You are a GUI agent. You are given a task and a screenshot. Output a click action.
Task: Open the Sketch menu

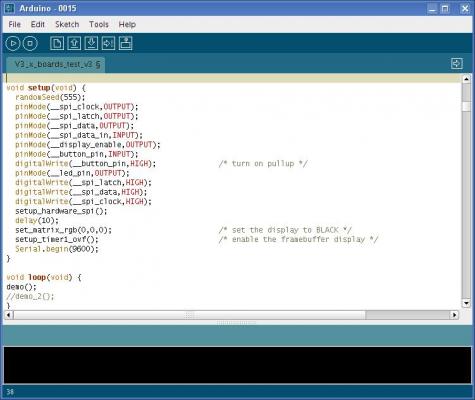[67, 24]
